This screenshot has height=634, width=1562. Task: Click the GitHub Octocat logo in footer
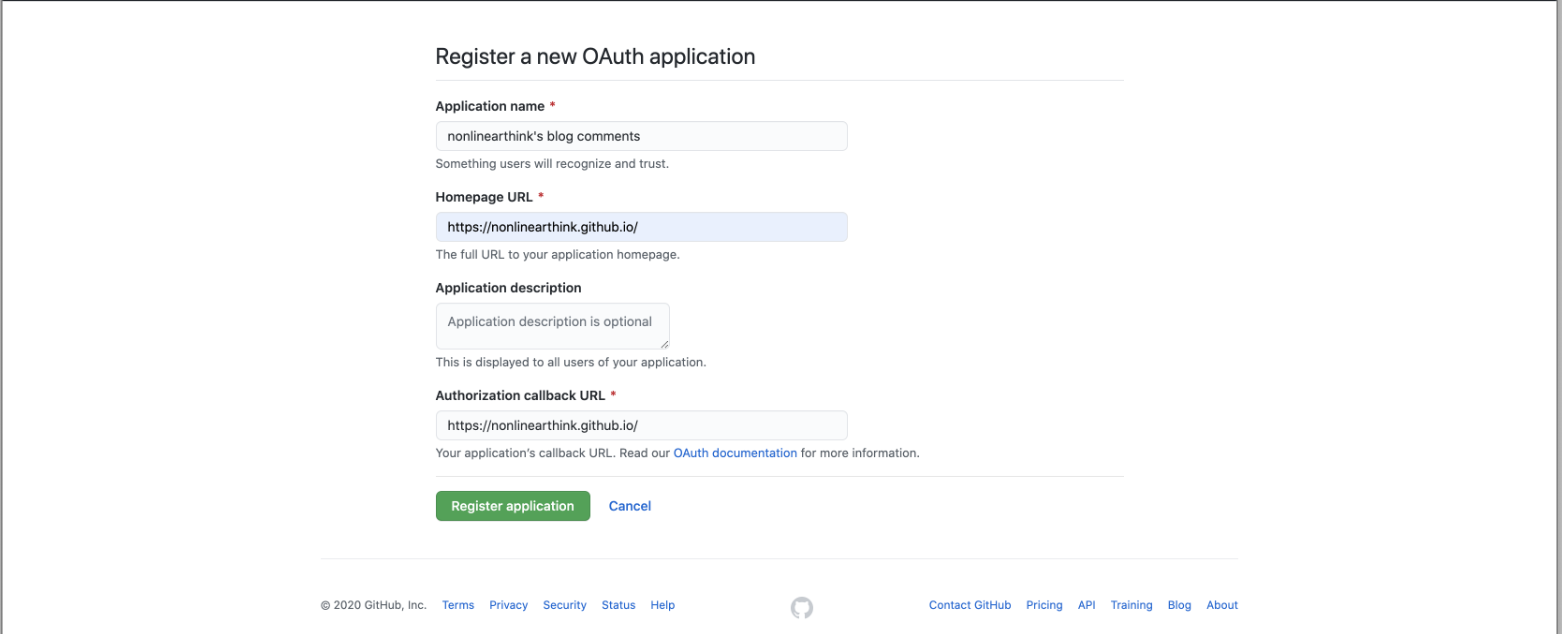click(x=801, y=607)
